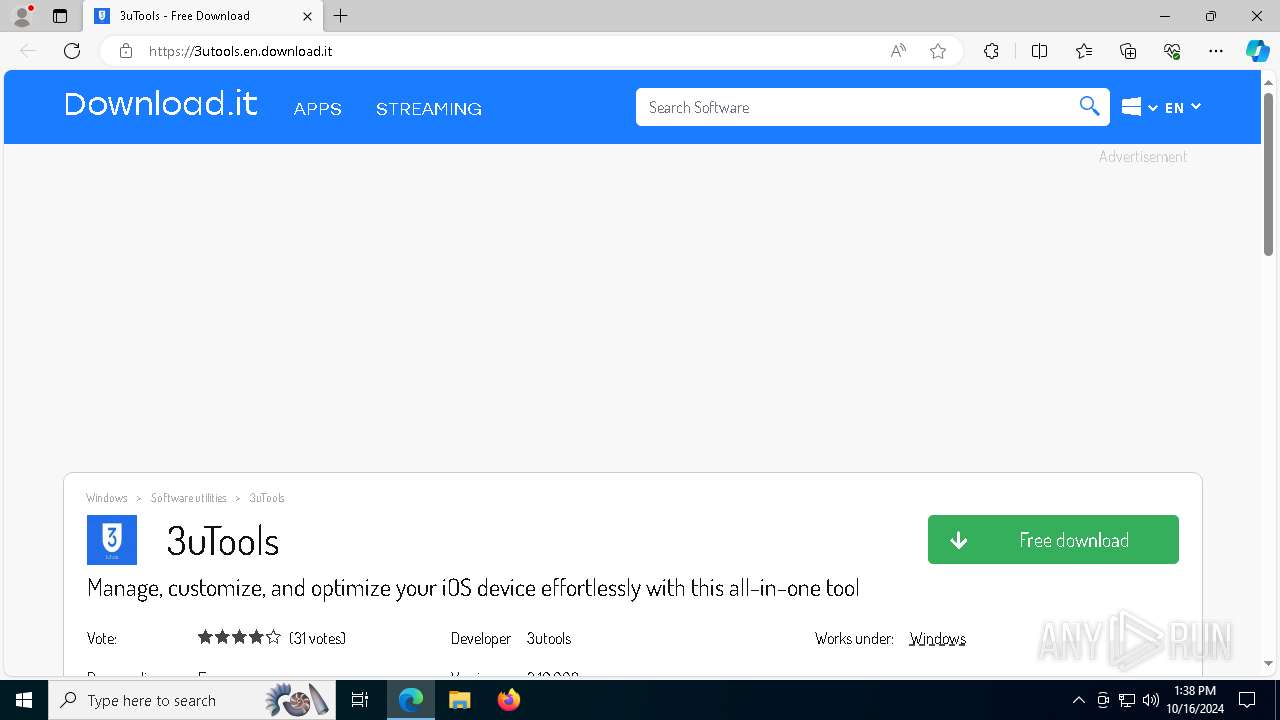View site information lock icon
The image size is (1280, 720).
coord(126,51)
